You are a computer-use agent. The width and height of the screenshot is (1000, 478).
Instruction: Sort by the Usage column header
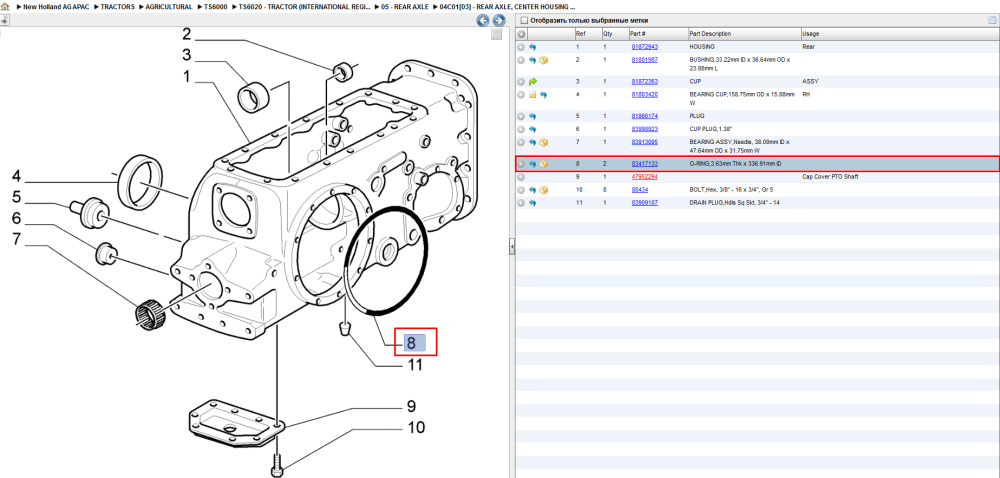point(811,34)
